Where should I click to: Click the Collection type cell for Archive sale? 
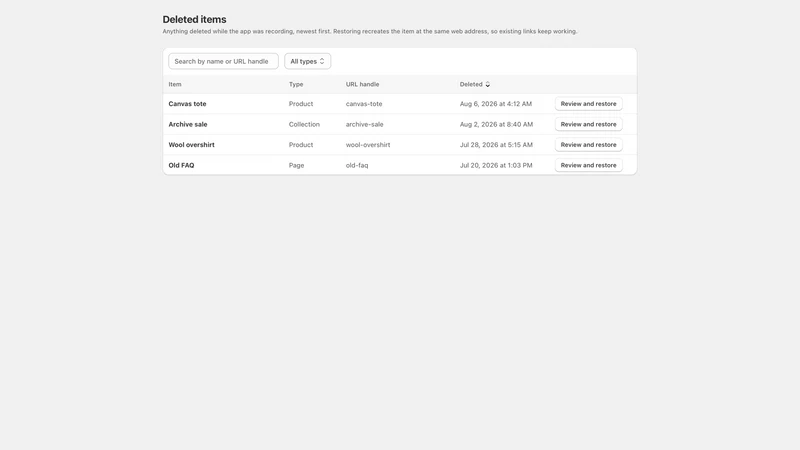pyautogui.click(x=304, y=124)
